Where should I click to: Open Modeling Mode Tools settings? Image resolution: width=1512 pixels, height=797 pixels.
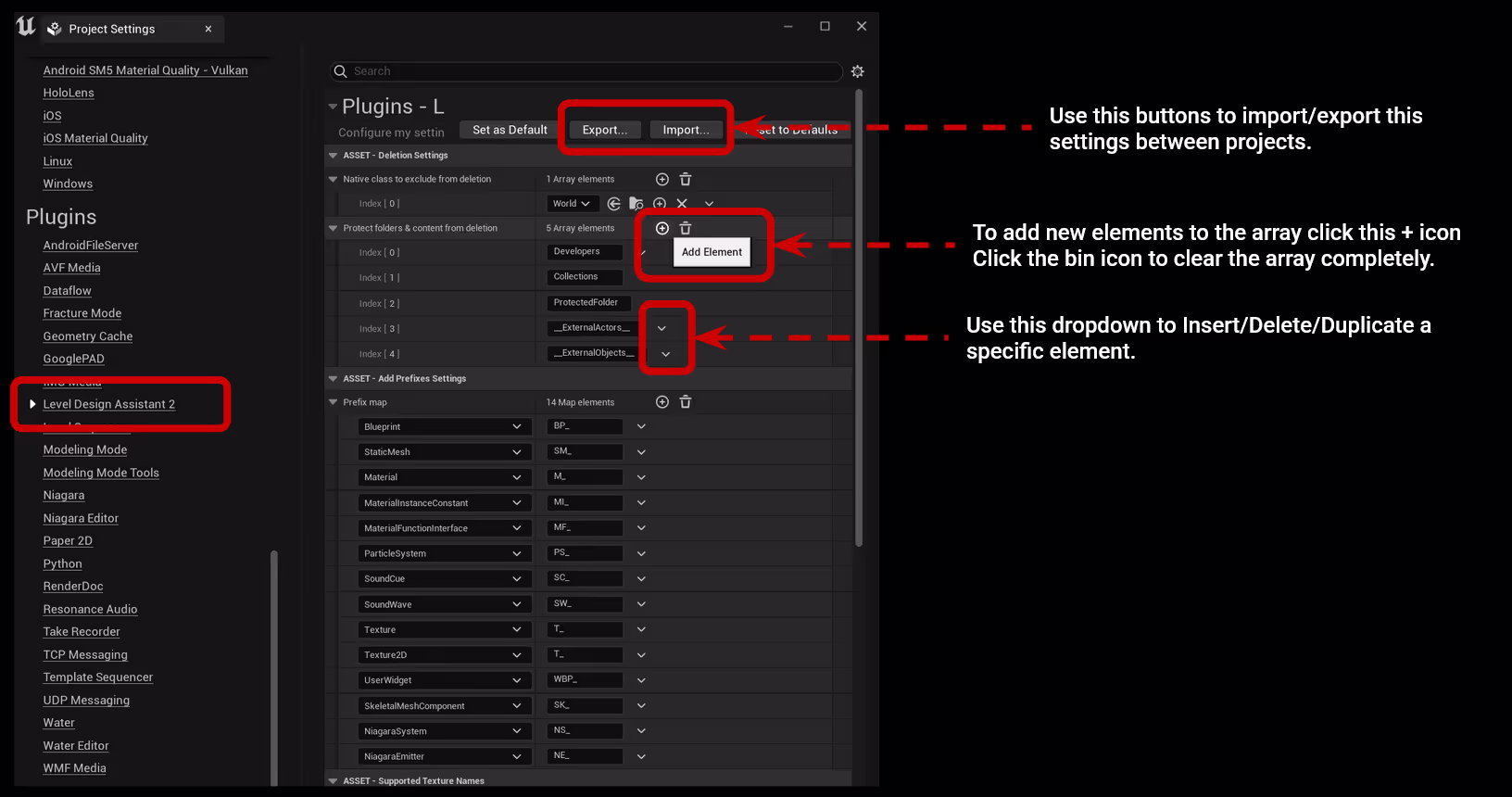[101, 473]
